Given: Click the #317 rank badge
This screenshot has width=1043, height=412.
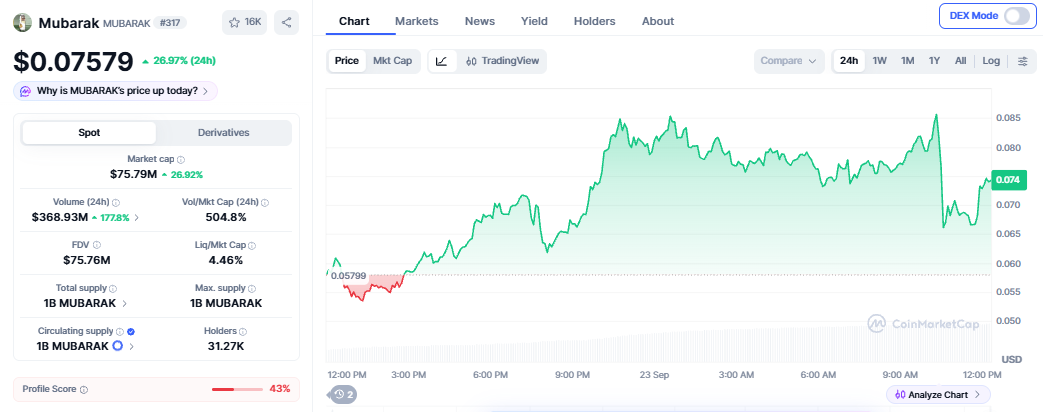Looking at the screenshot, I should [170, 23].
